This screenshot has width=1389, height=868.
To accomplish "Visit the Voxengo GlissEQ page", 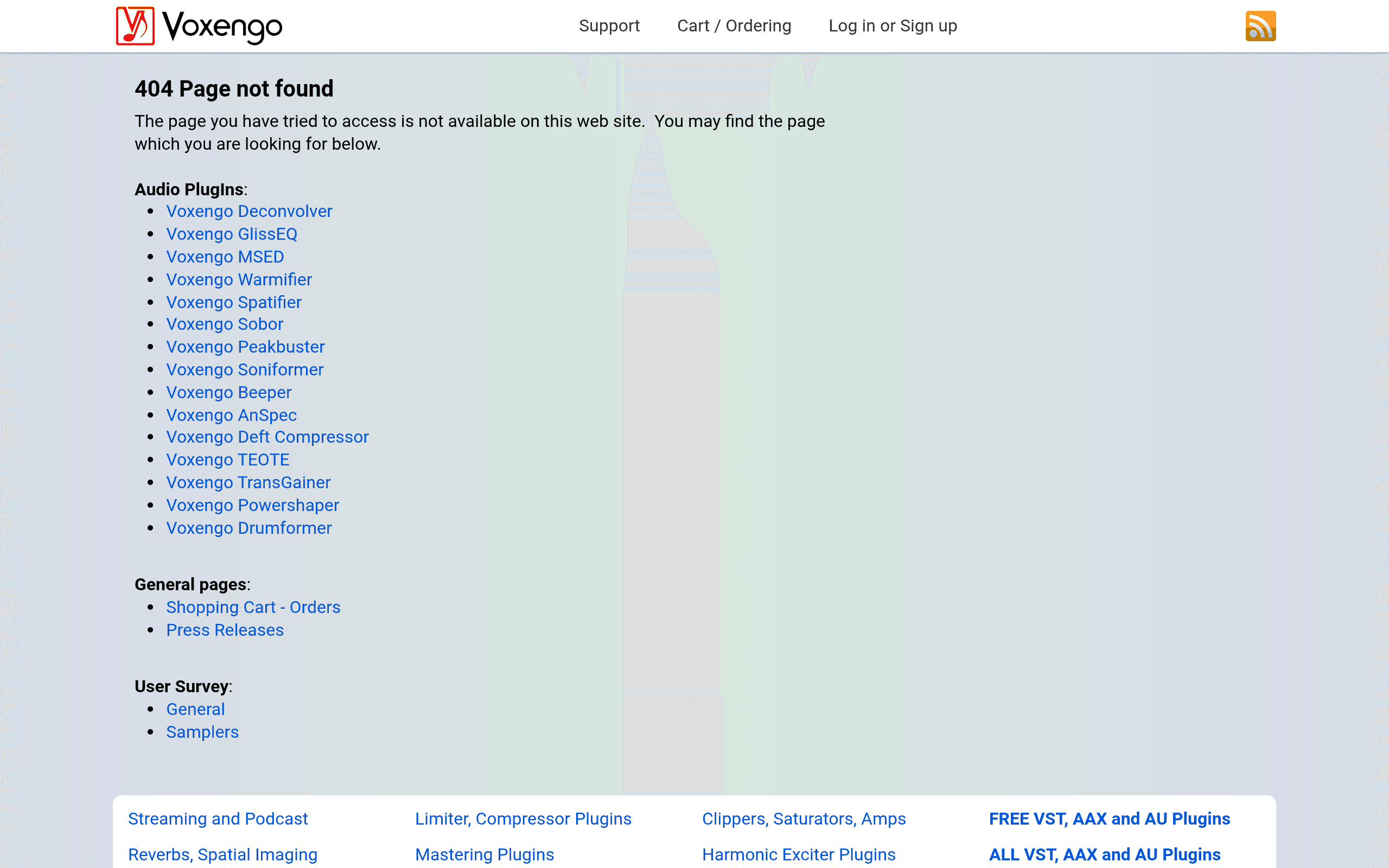I will point(232,234).
